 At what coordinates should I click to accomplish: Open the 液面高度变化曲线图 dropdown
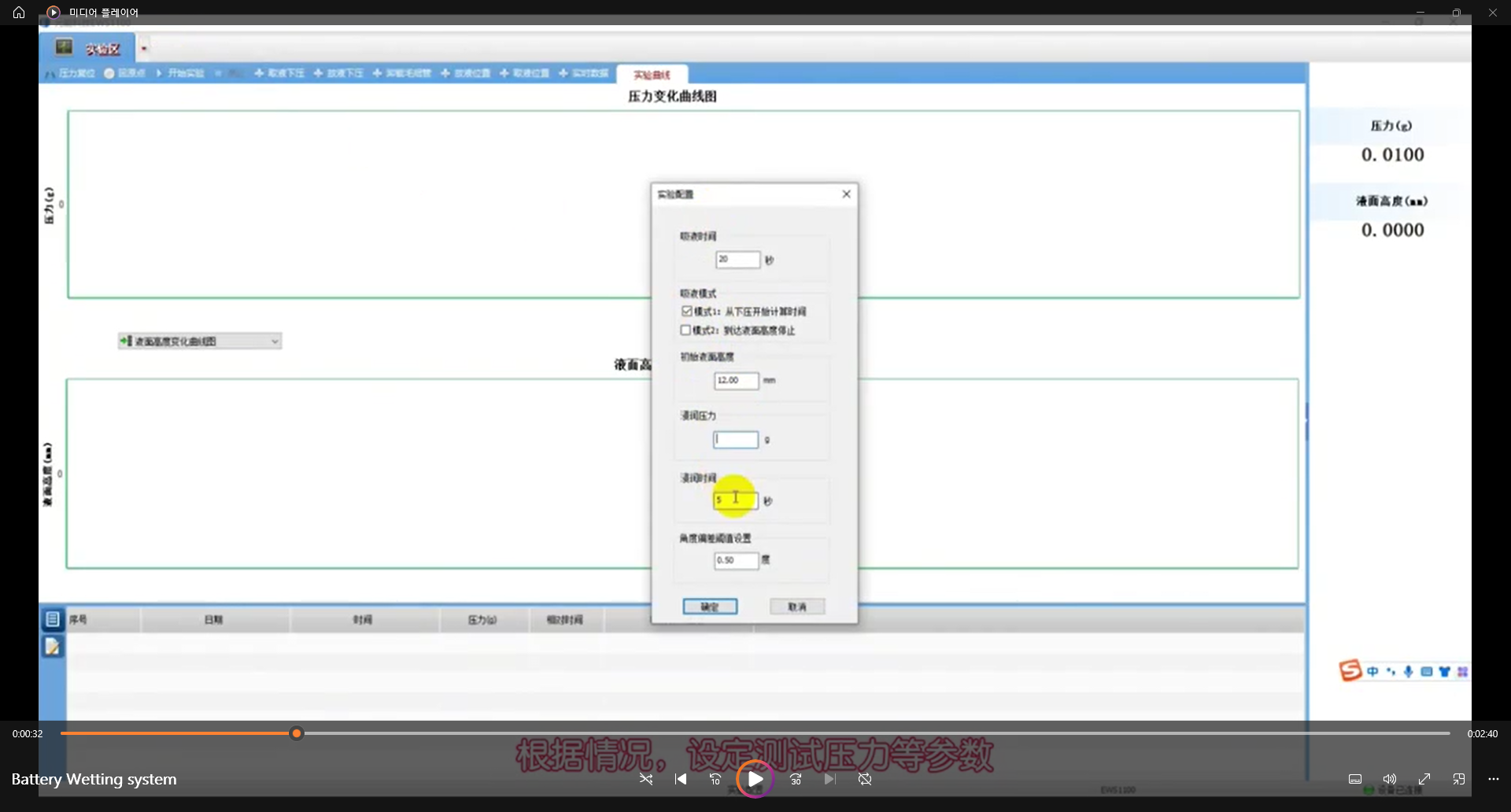click(x=200, y=341)
